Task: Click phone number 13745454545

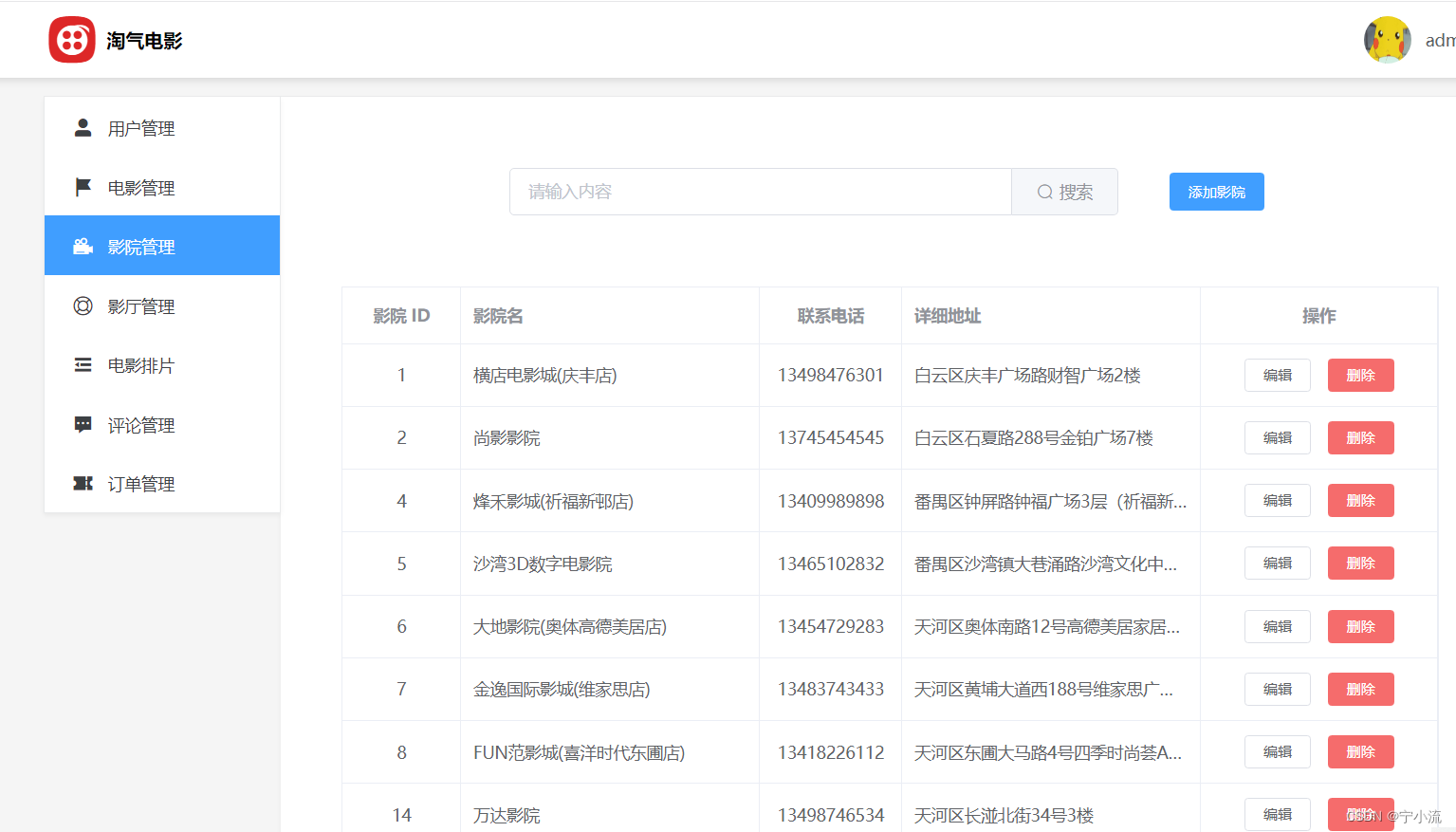Action: [831, 438]
